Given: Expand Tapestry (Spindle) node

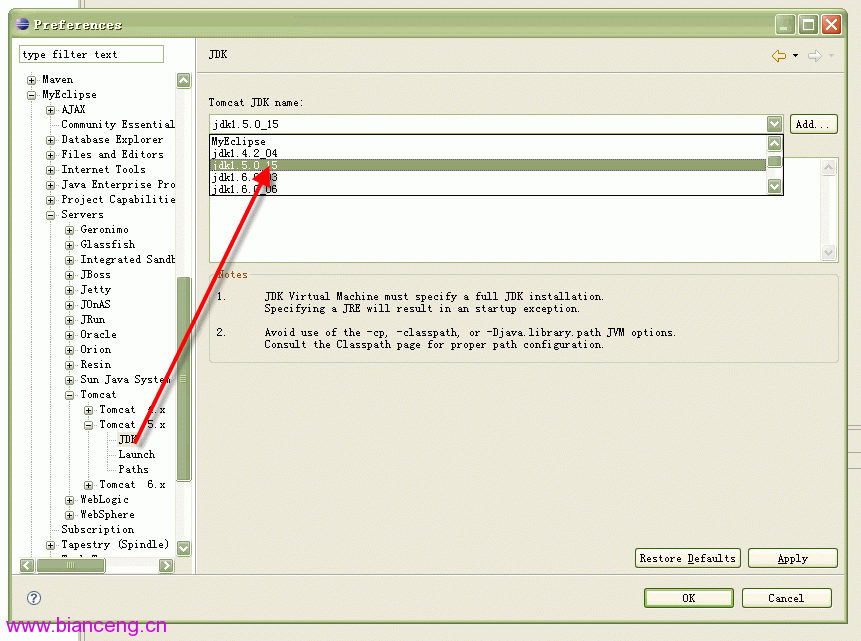Looking at the screenshot, I should tap(51, 545).
